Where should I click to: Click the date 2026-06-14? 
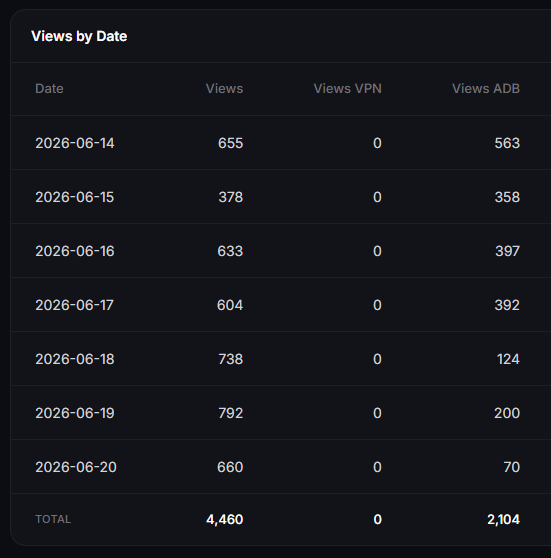click(75, 143)
